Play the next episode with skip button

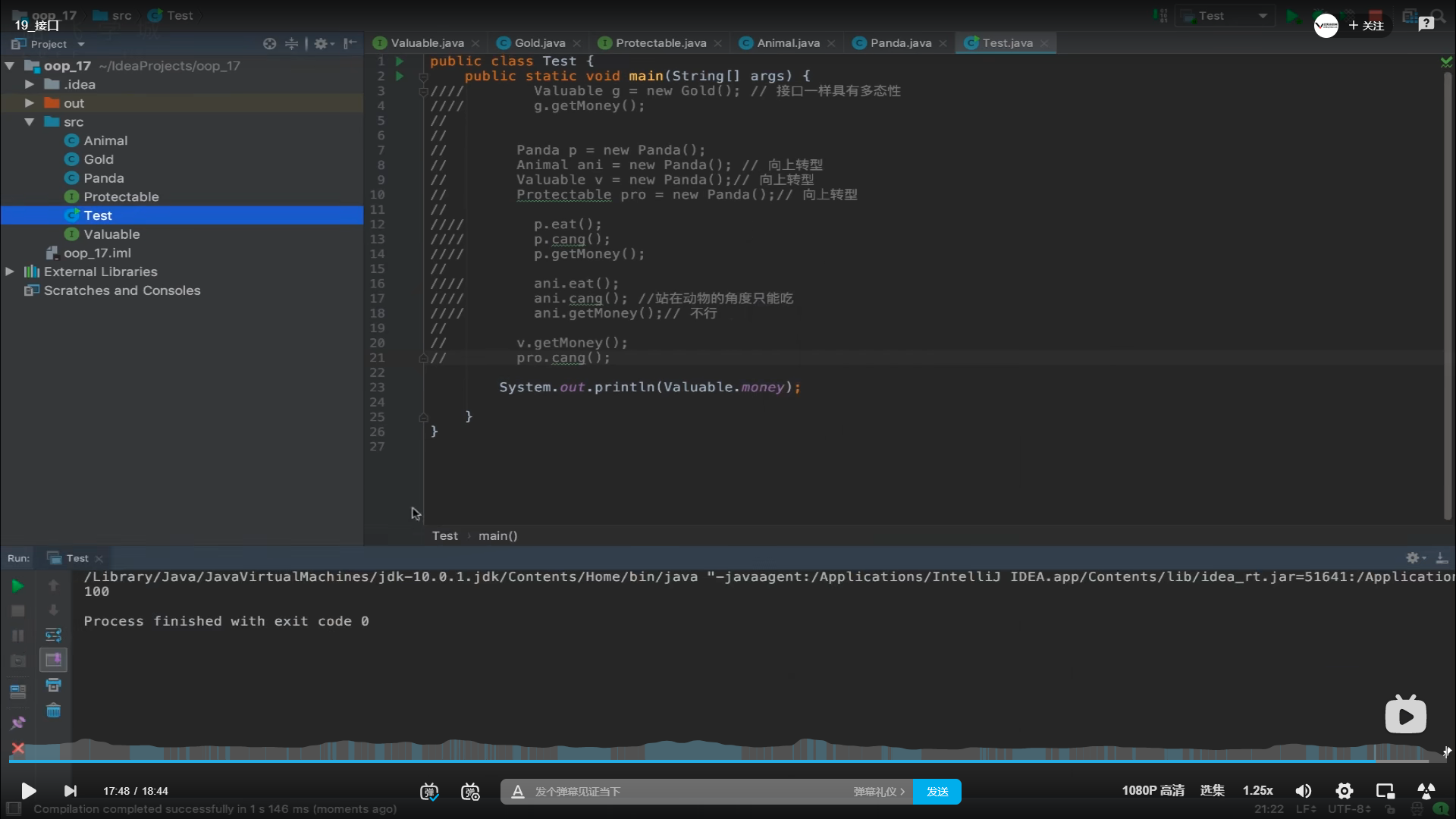tap(70, 791)
